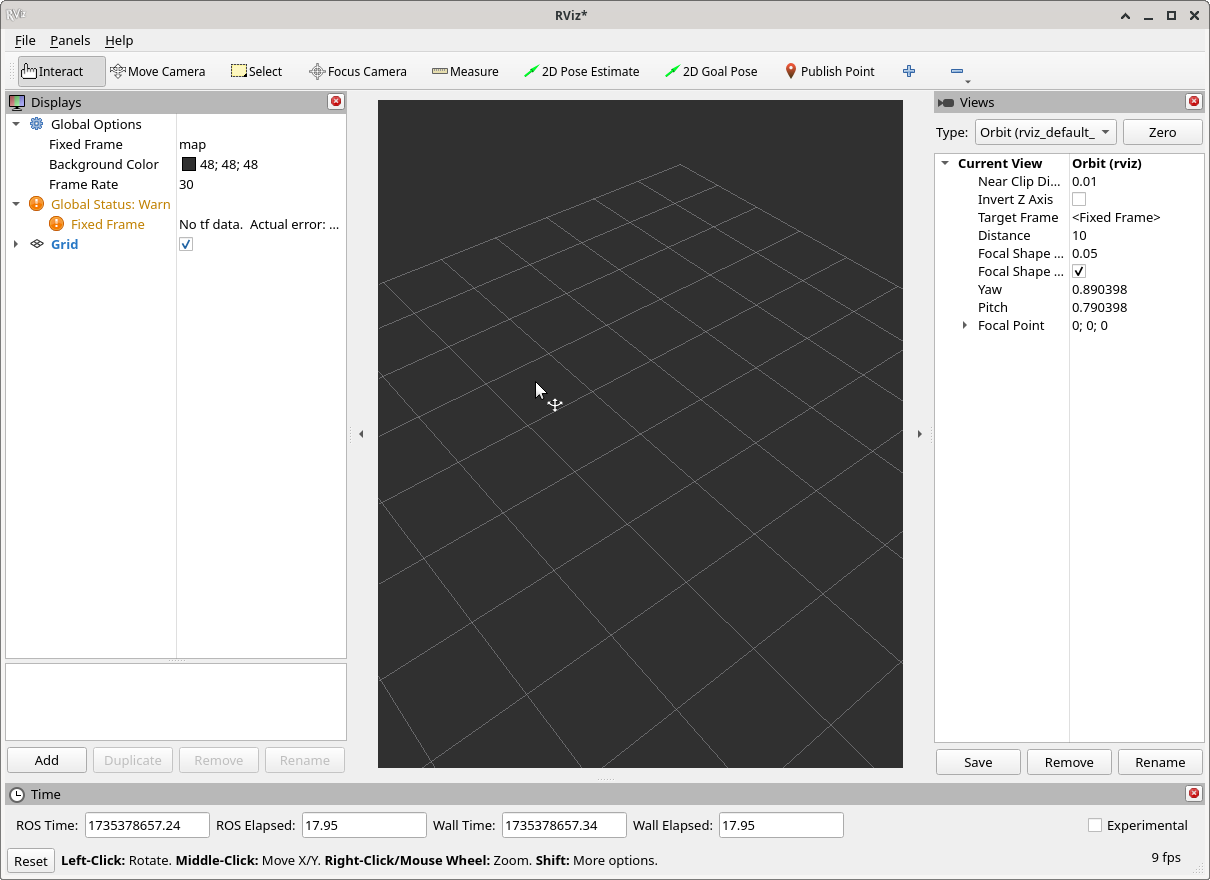Click the Time panel clock icon
Viewport: 1210px width, 880px height.
17,794
